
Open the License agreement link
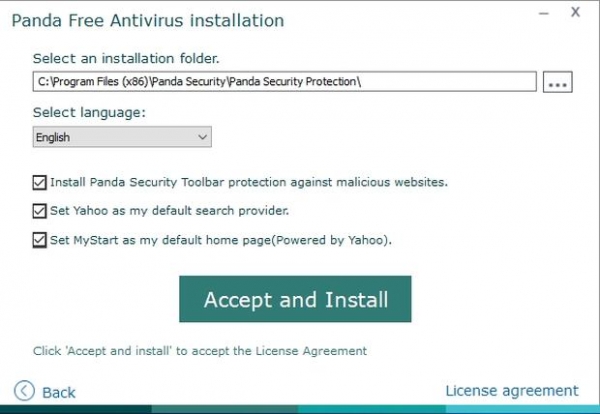pos(512,391)
